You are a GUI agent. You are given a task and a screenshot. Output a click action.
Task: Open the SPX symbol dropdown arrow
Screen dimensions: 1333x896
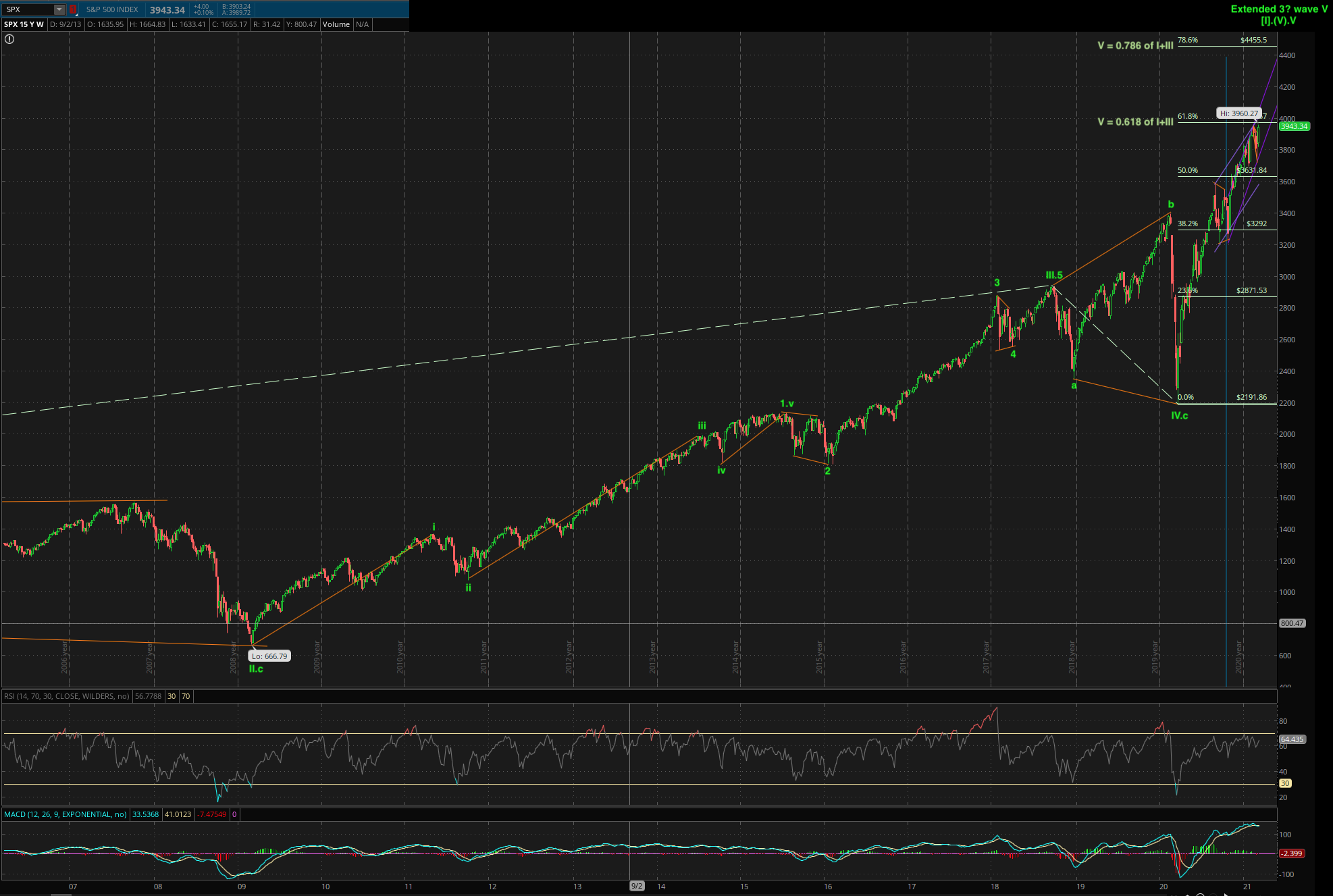coord(59,9)
